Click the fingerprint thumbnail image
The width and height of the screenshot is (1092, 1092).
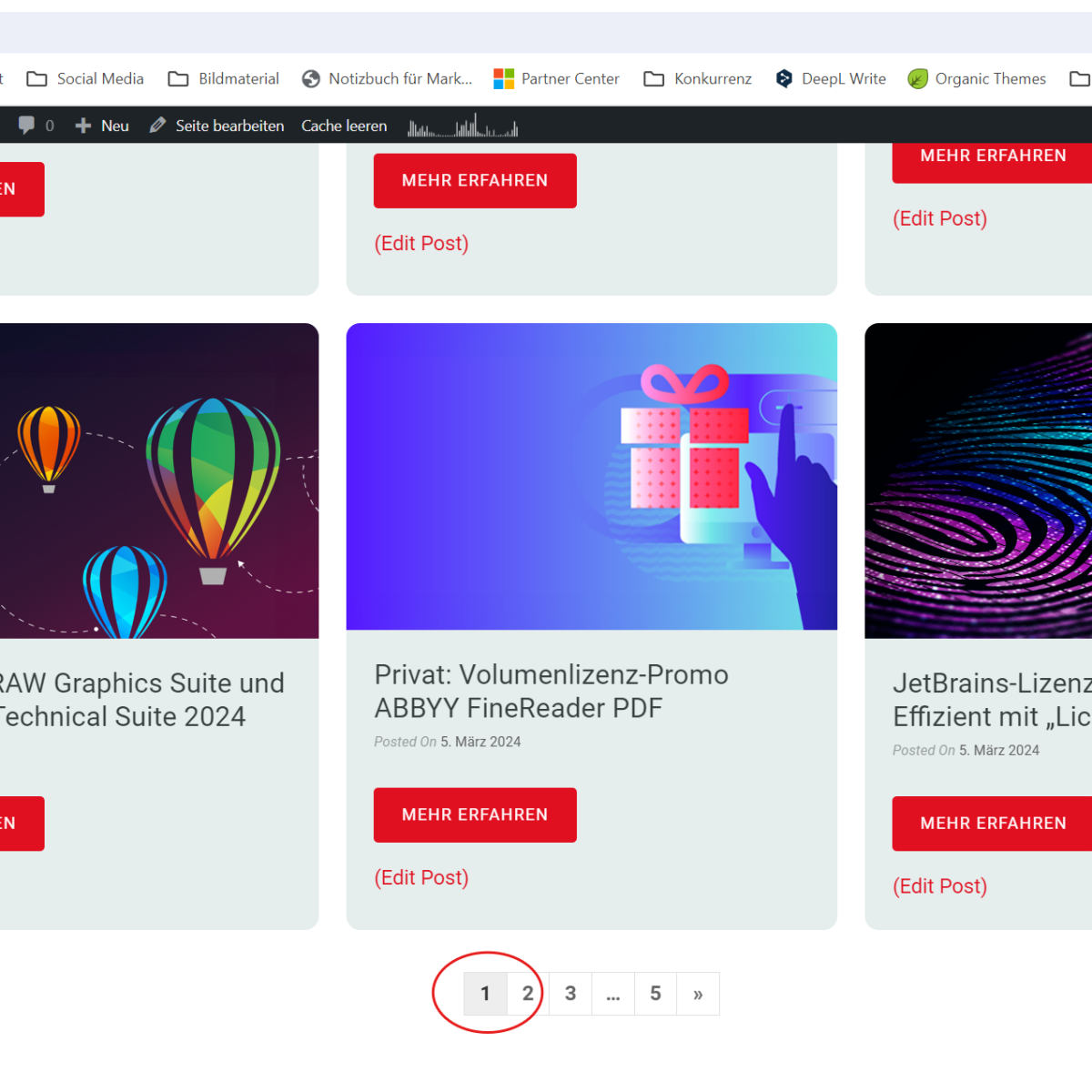coord(978,480)
